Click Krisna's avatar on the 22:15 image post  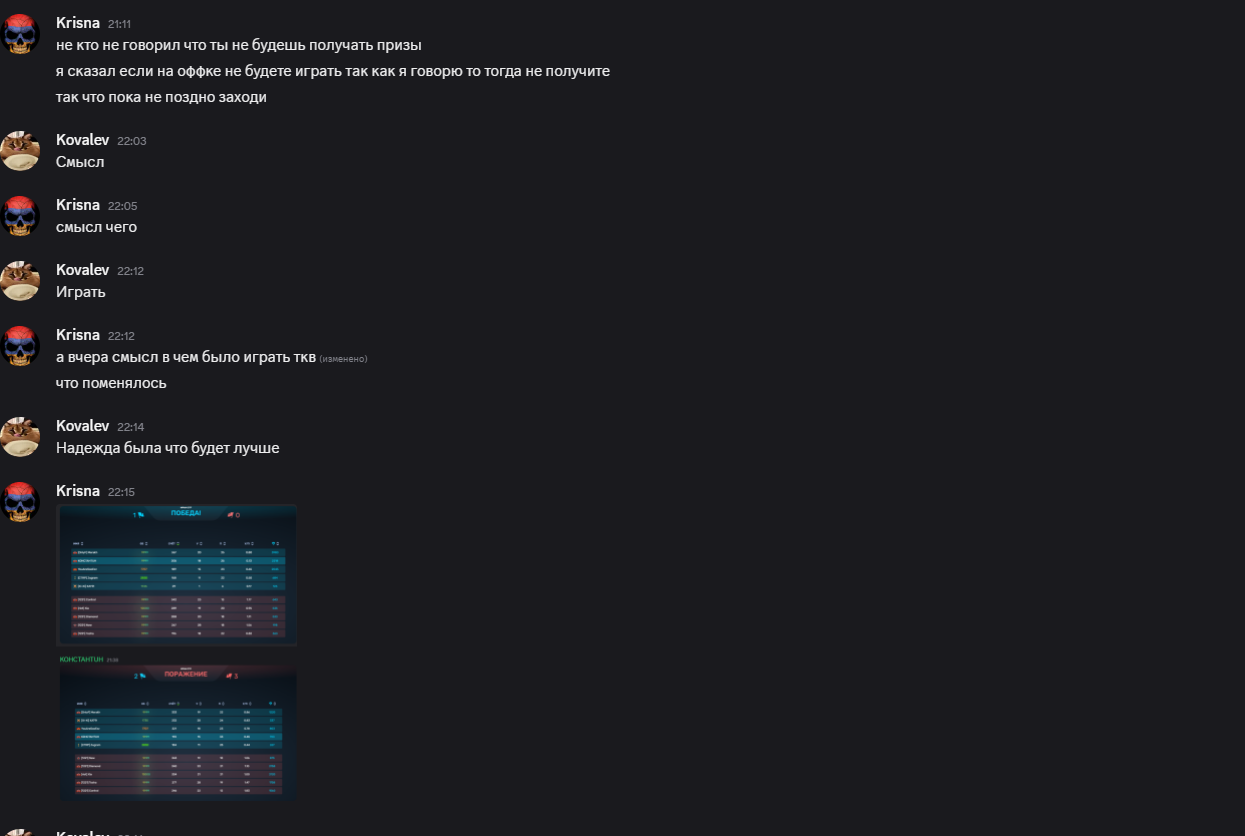point(20,502)
